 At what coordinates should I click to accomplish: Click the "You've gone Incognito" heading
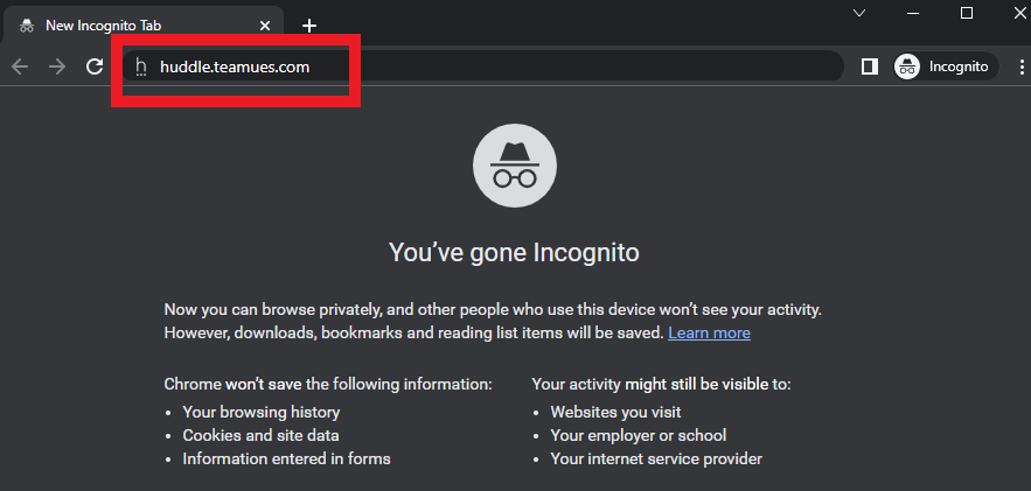point(514,252)
